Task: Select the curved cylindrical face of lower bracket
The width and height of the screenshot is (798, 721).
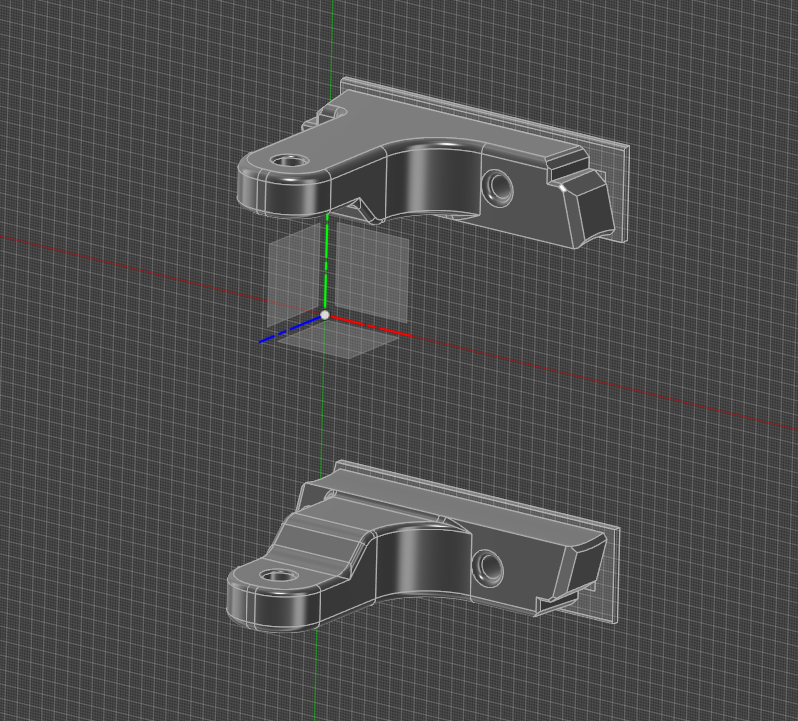Action: [422, 560]
